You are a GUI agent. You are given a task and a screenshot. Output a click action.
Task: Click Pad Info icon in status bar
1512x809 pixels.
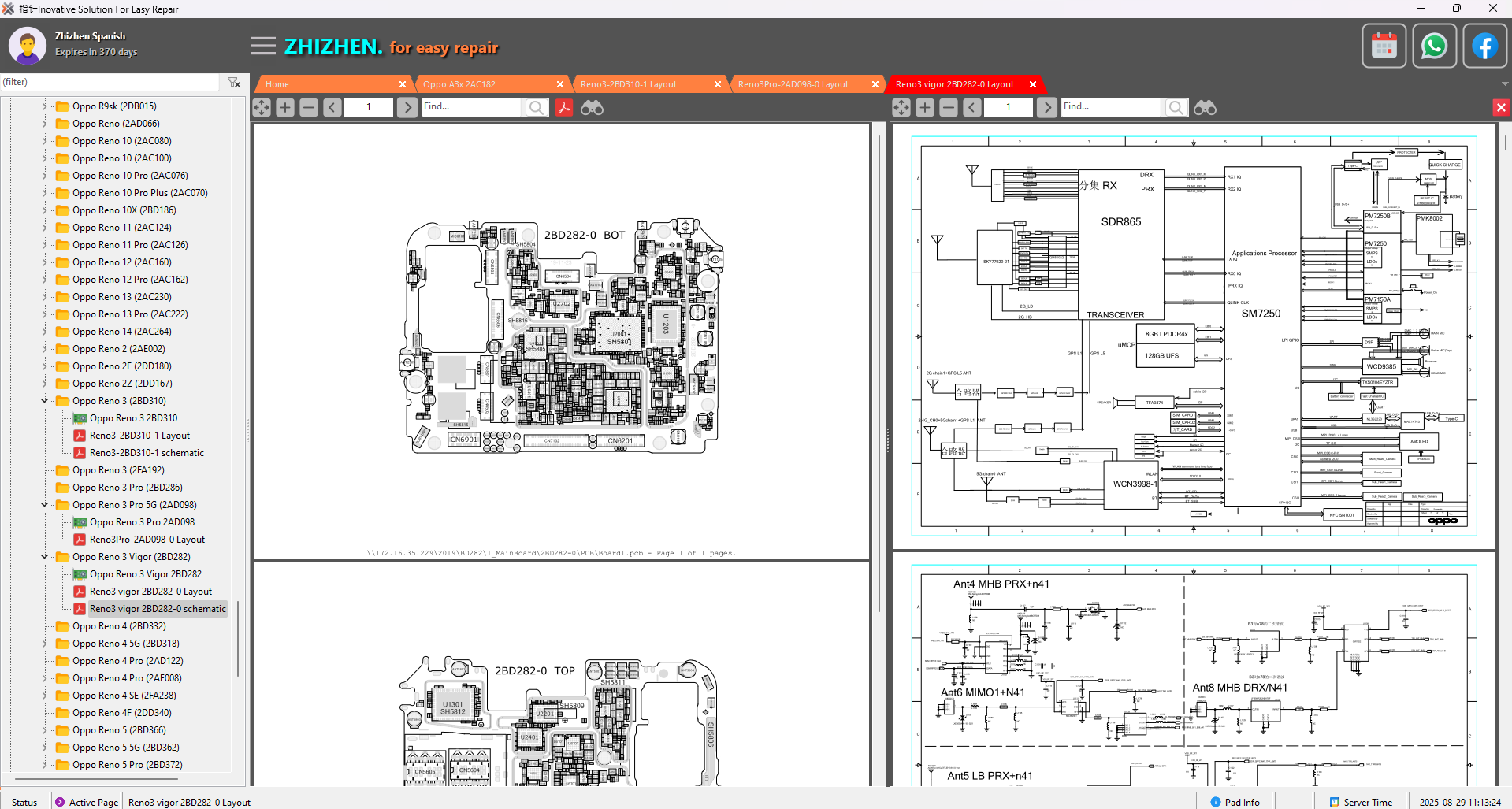[1216, 802]
